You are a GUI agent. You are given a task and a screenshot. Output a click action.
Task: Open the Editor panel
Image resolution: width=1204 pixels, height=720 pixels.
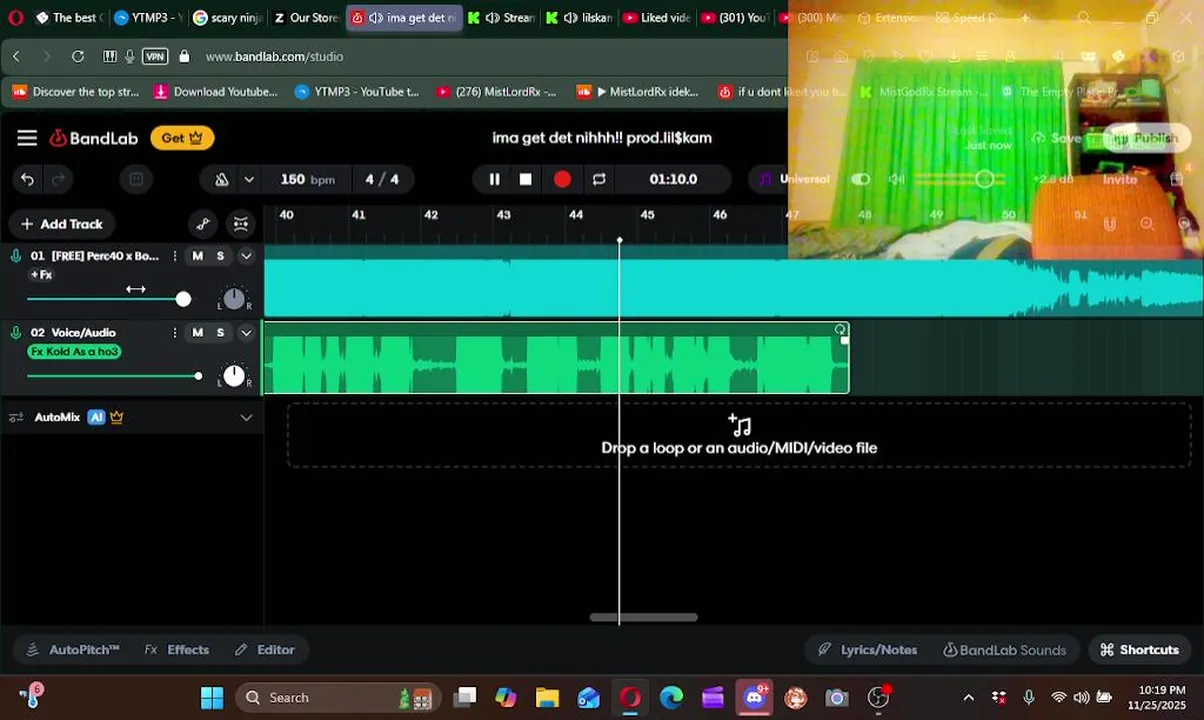click(264, 650)
